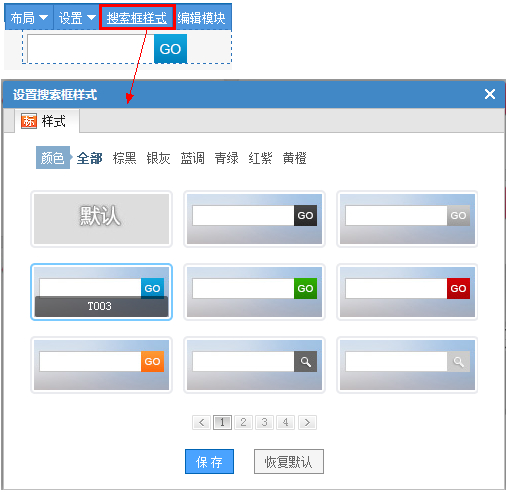This screenshot has width=506, height=492.
Task: Select the dark magnifier icon style
Action: pyautogui.click(x=254, y=365)
